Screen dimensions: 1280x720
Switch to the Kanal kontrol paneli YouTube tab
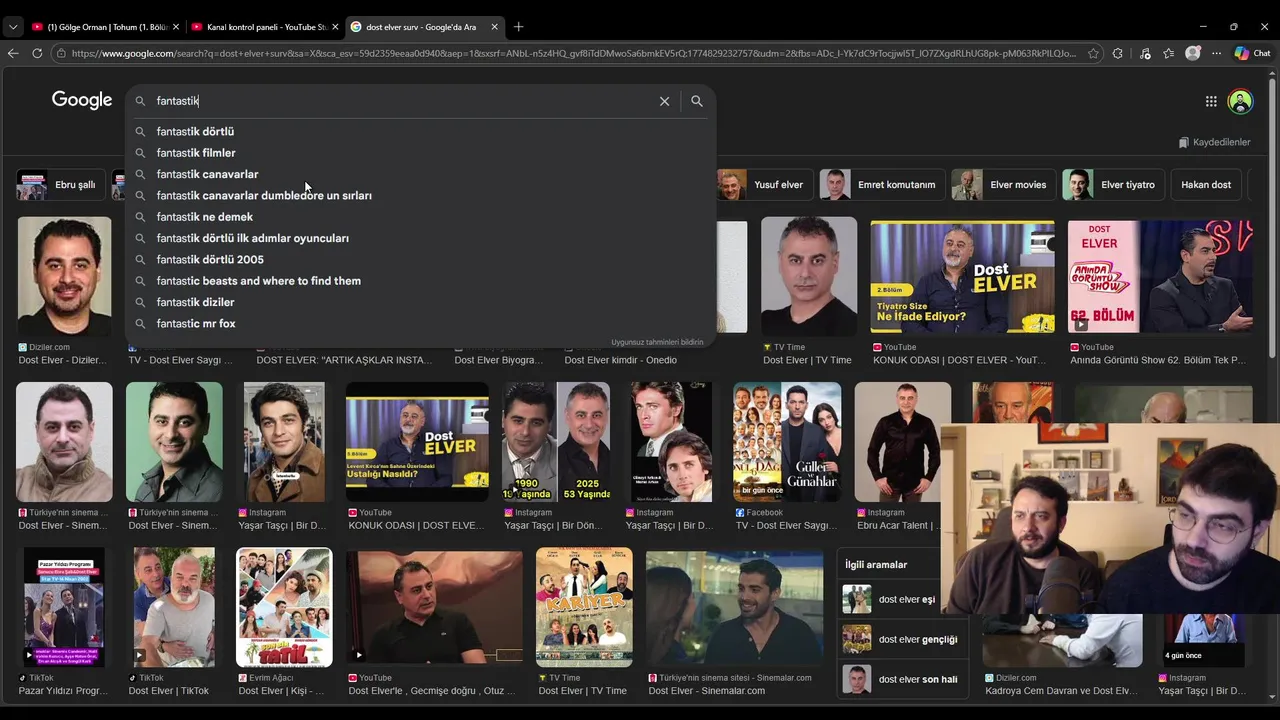pos(264,27)
